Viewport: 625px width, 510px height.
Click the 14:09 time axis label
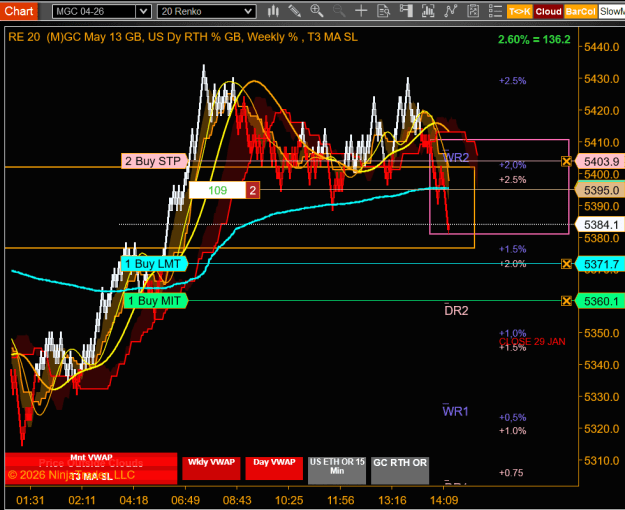tap(444, 500)
